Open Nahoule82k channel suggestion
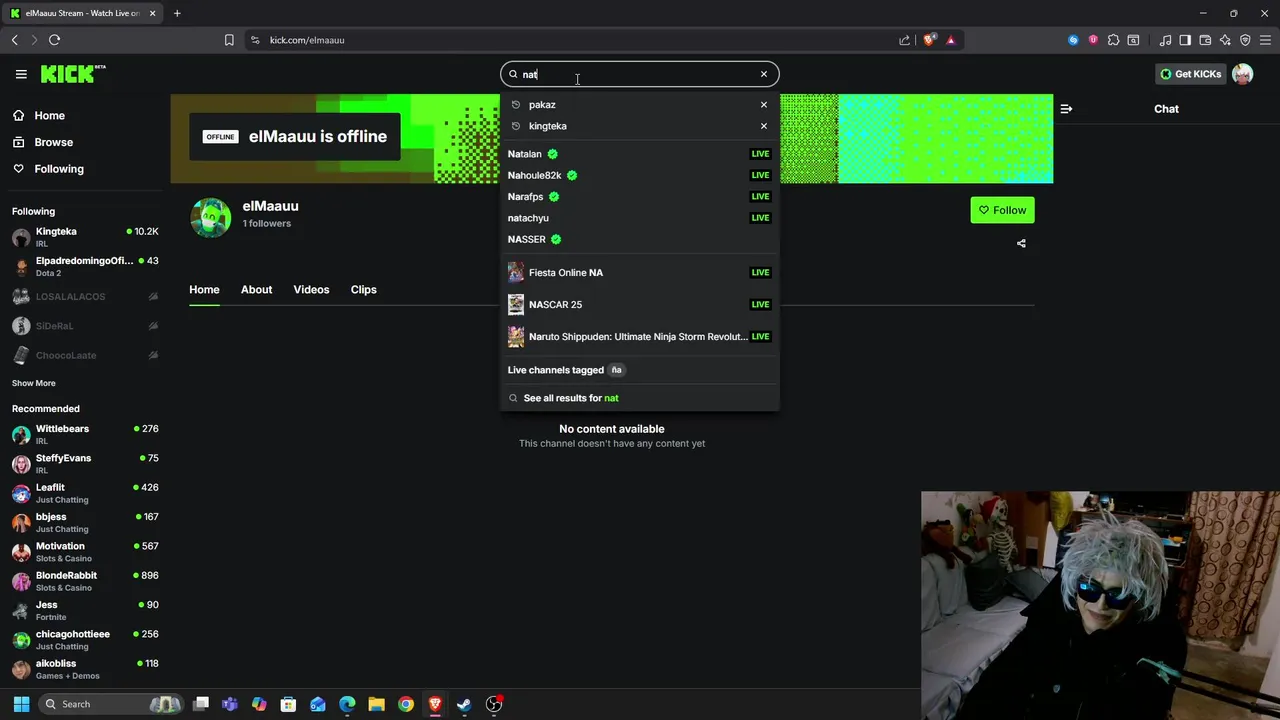 639,175
